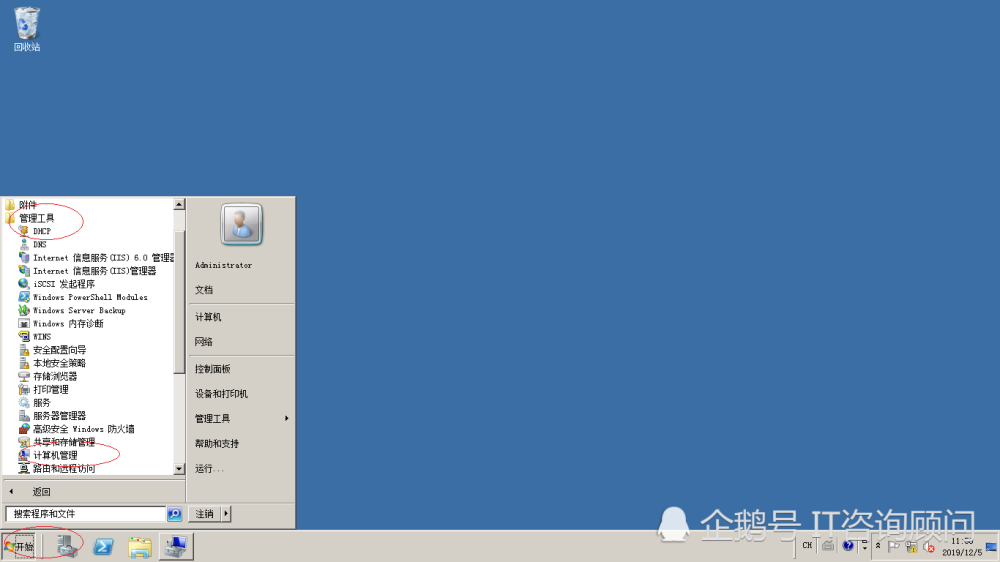Open Windows PowerShell Modules
This screenshot has width=1000, height=562.
click(83, 297)
